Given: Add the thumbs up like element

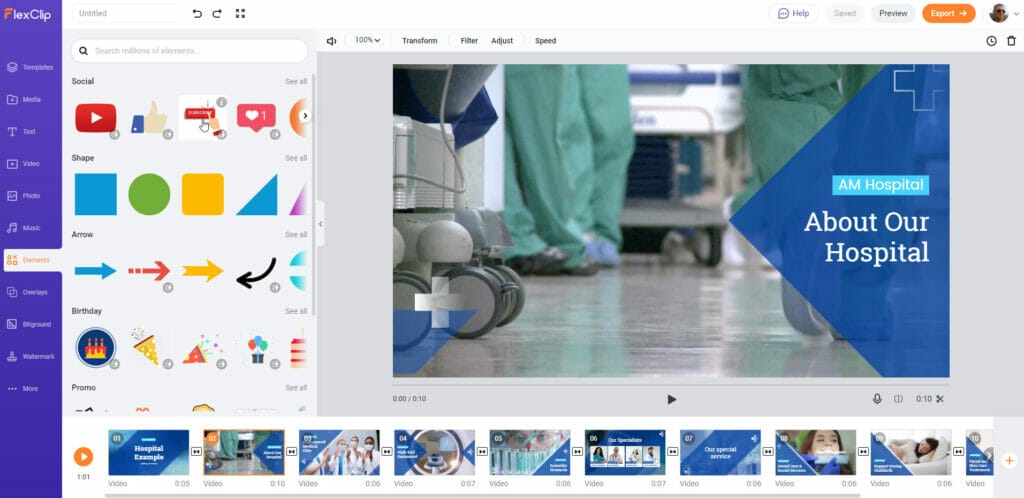Looking at the screenshot, I should click(149, 118).
